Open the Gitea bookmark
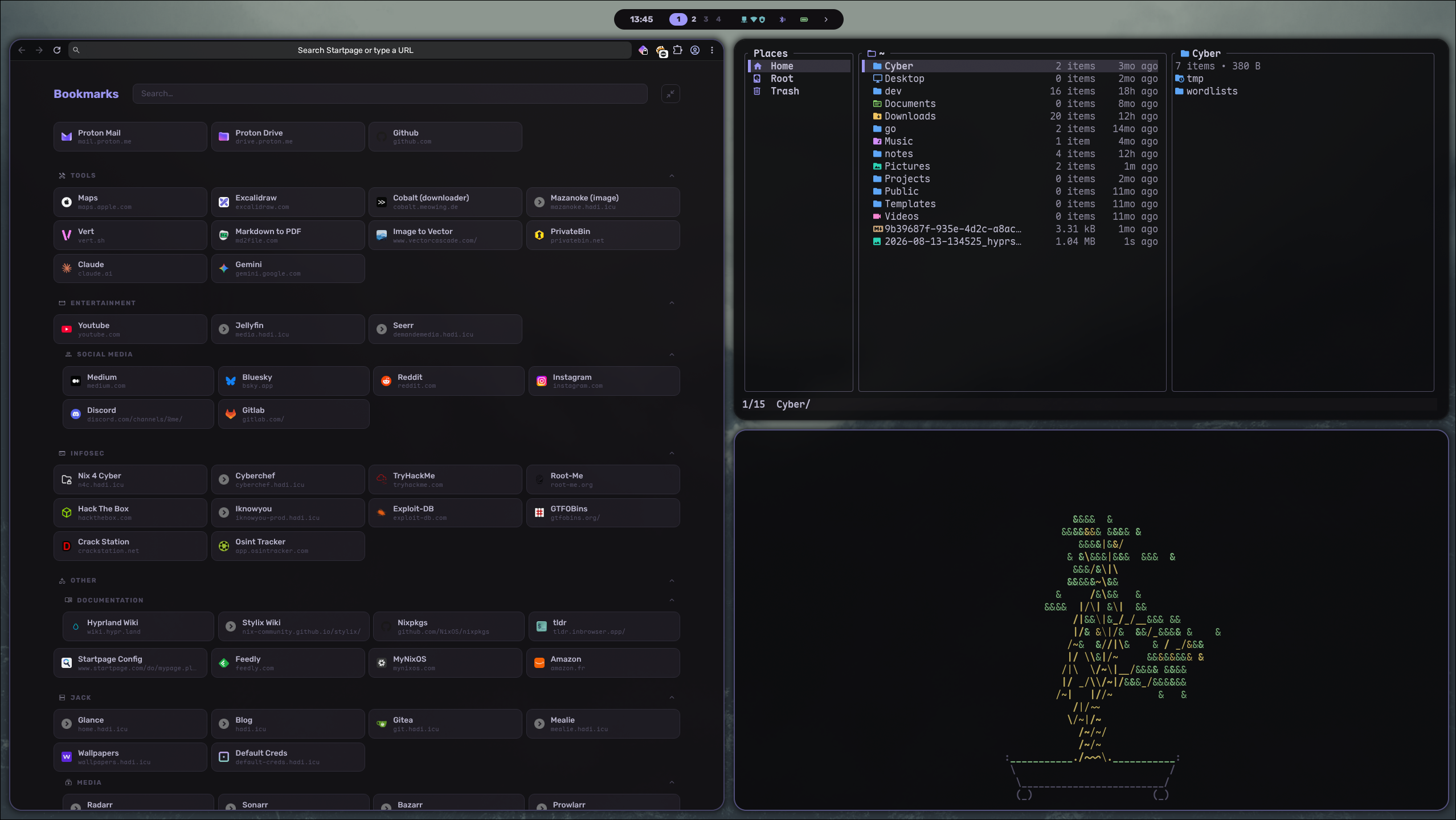This screenshot has width=1456, height=820. pos(445,724)
